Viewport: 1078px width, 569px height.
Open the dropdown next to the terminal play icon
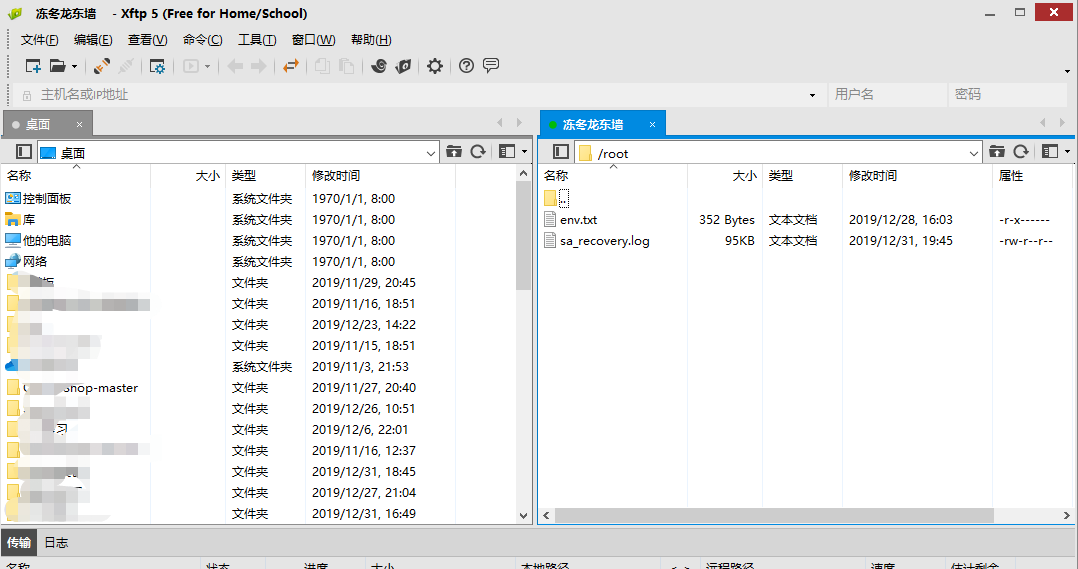point(207,67)
